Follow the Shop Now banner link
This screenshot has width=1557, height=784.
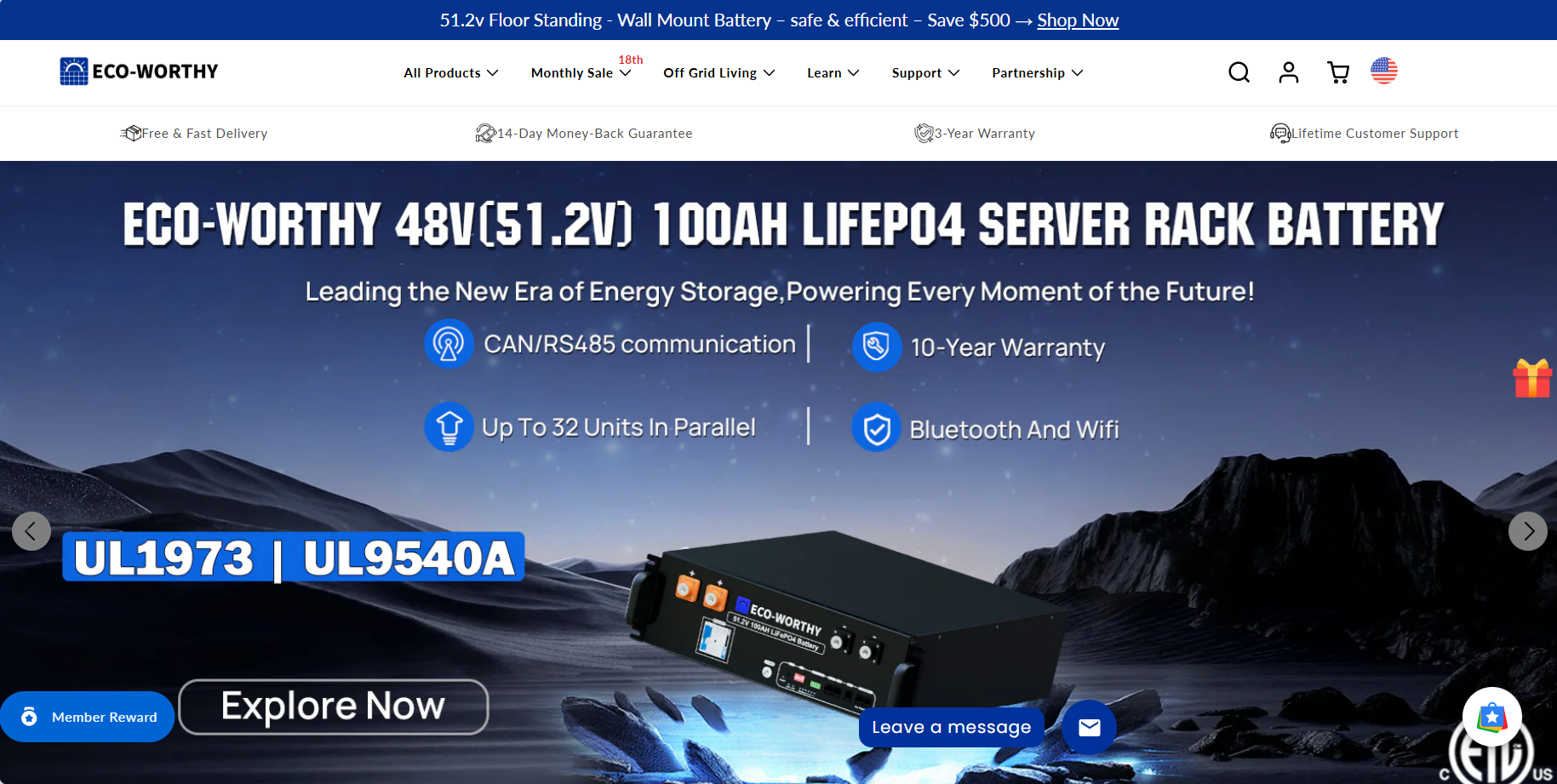1078,20
